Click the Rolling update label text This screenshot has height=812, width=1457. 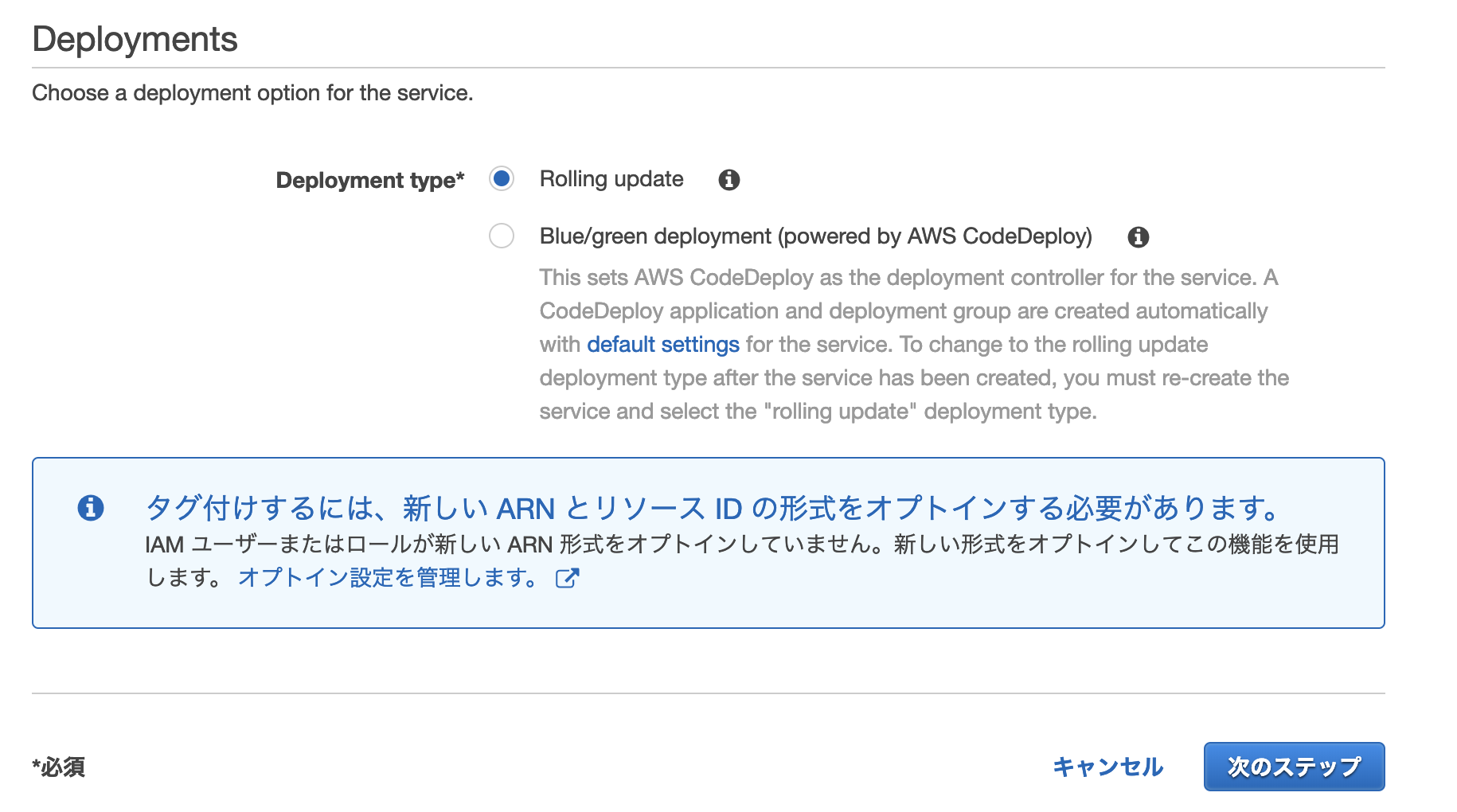[x=611, y=179]
